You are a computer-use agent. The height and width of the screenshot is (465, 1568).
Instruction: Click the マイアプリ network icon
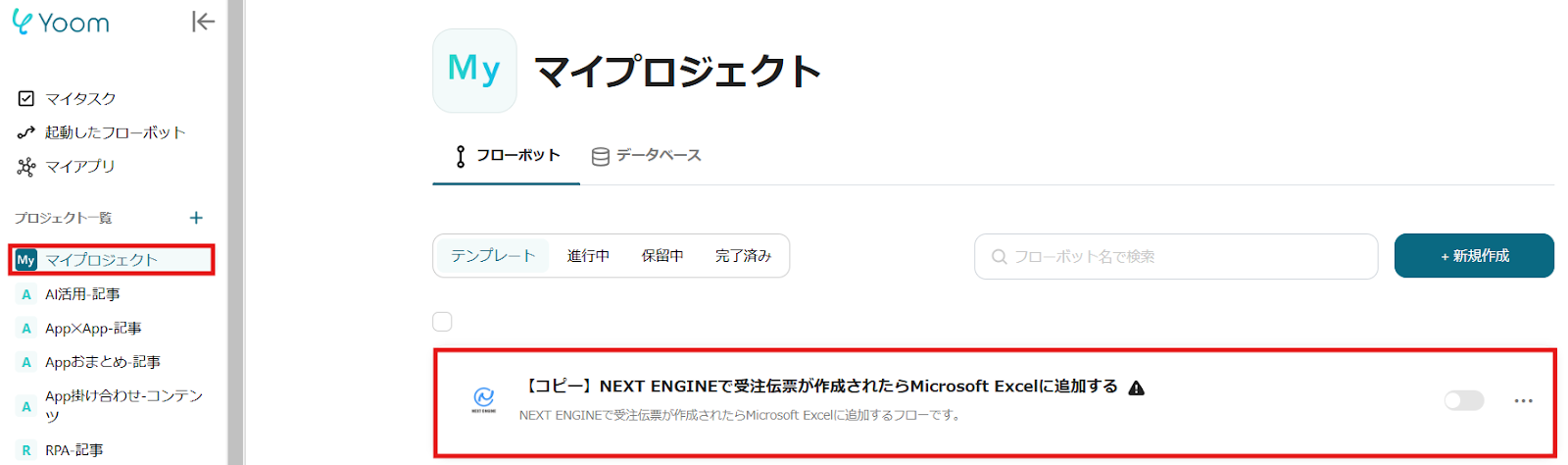(x=26, y=167)
